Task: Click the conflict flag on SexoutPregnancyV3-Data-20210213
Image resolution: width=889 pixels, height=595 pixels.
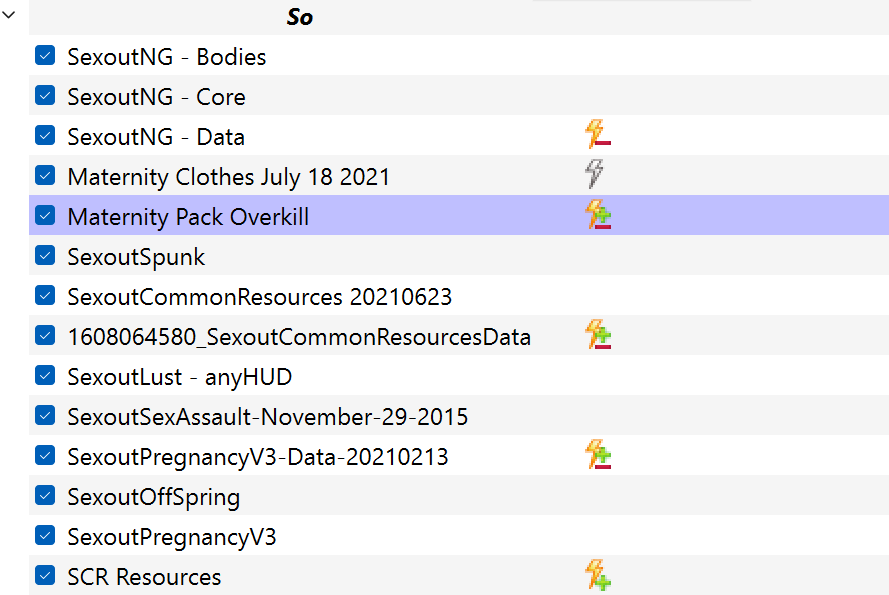Action: 599,455
